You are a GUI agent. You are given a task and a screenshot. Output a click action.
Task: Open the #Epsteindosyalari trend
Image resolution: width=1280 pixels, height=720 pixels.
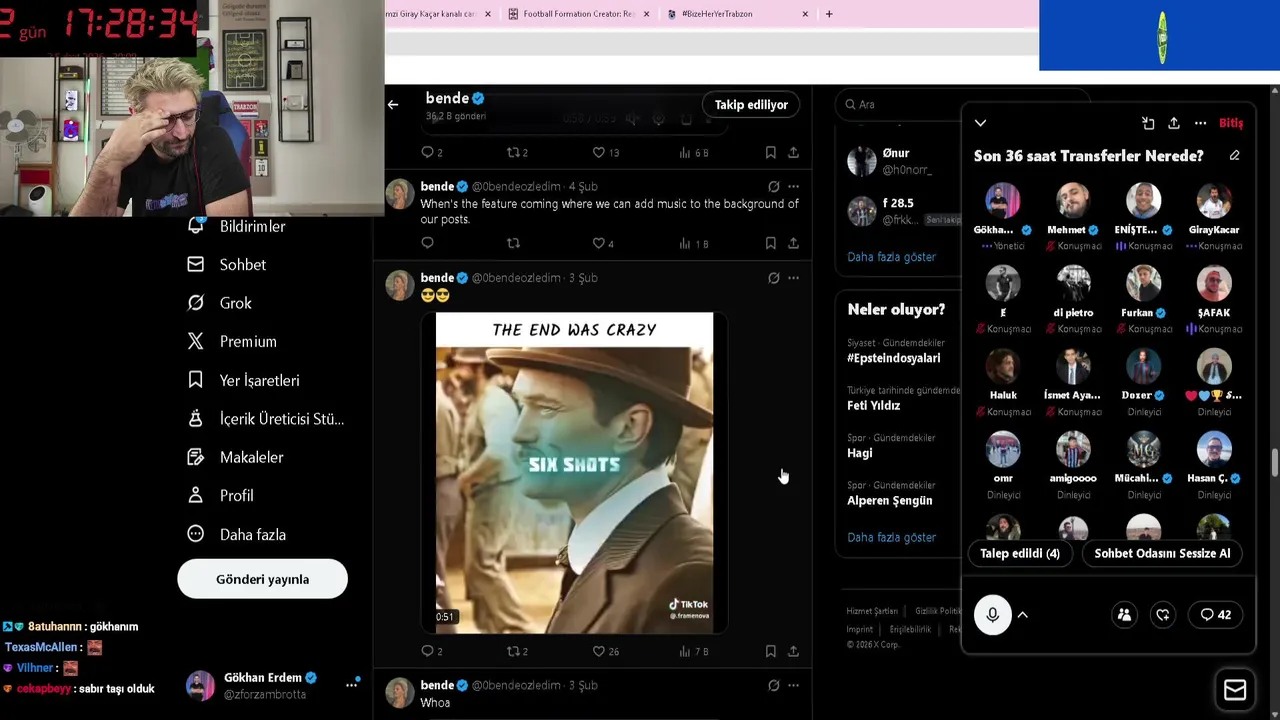tap(893, 358)
